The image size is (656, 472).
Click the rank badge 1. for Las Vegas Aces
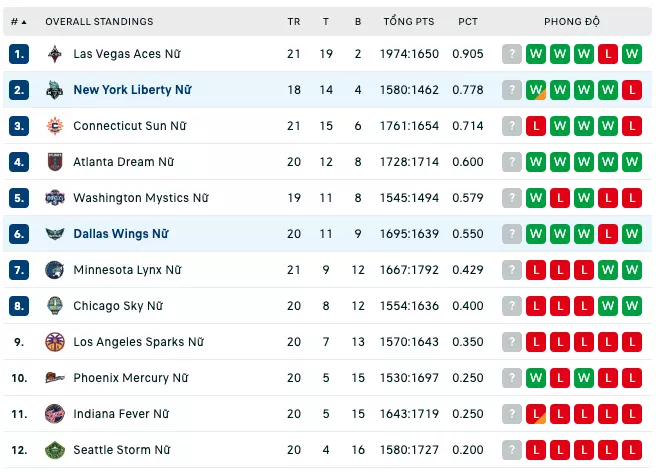pos(19,54)
